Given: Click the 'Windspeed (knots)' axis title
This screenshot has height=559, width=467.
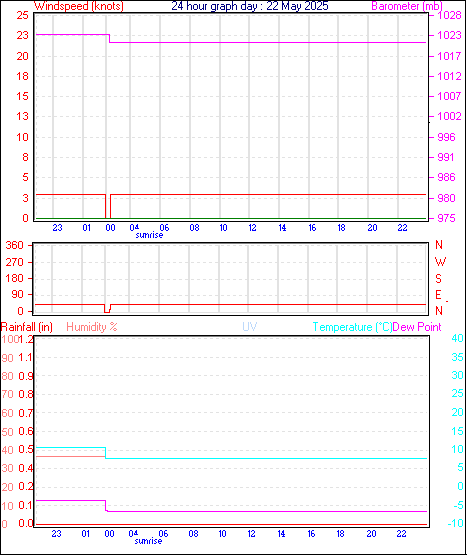Looking at the screenshot, I should 79,6.
